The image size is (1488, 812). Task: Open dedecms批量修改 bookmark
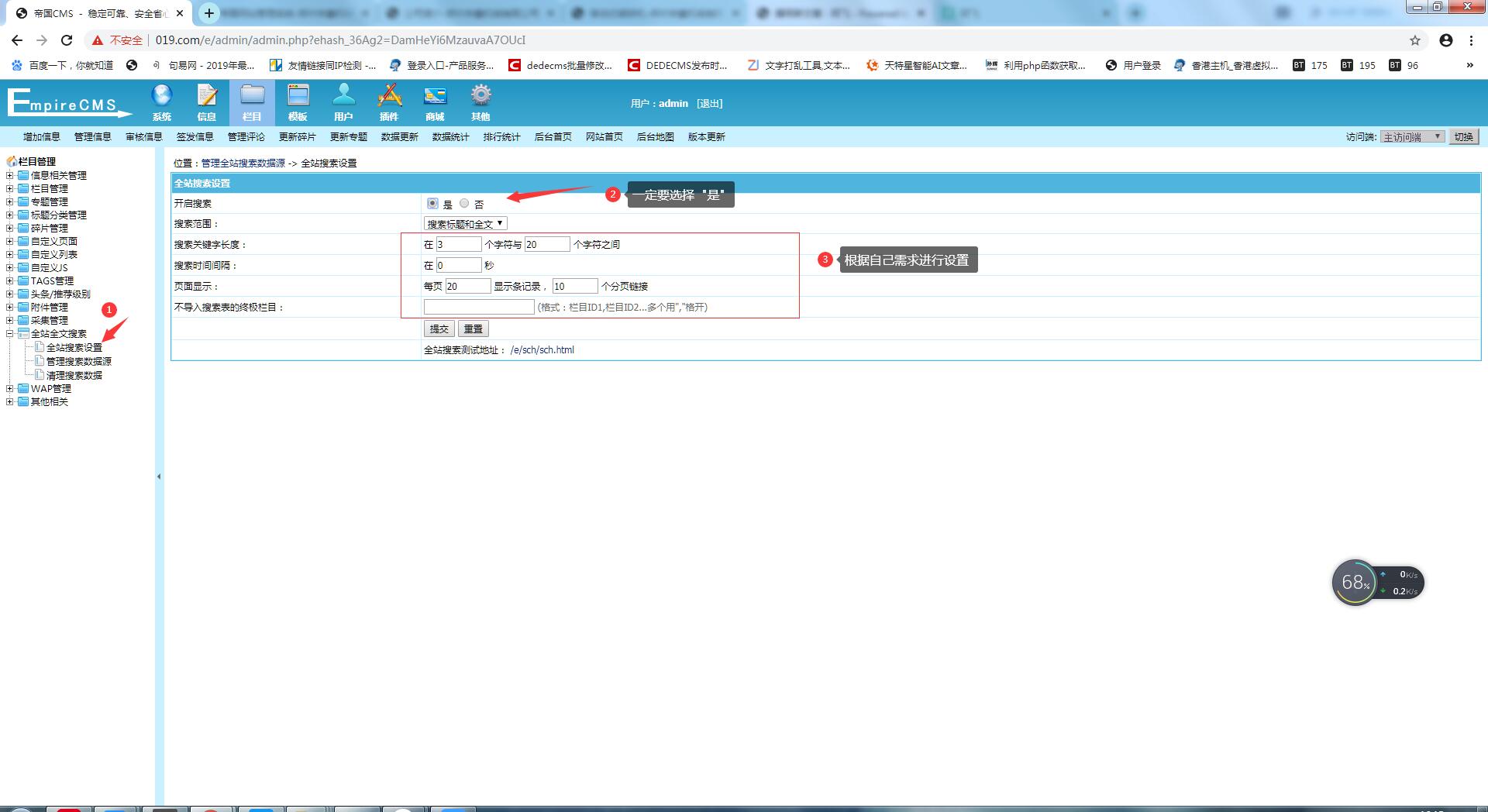point(560,65)
